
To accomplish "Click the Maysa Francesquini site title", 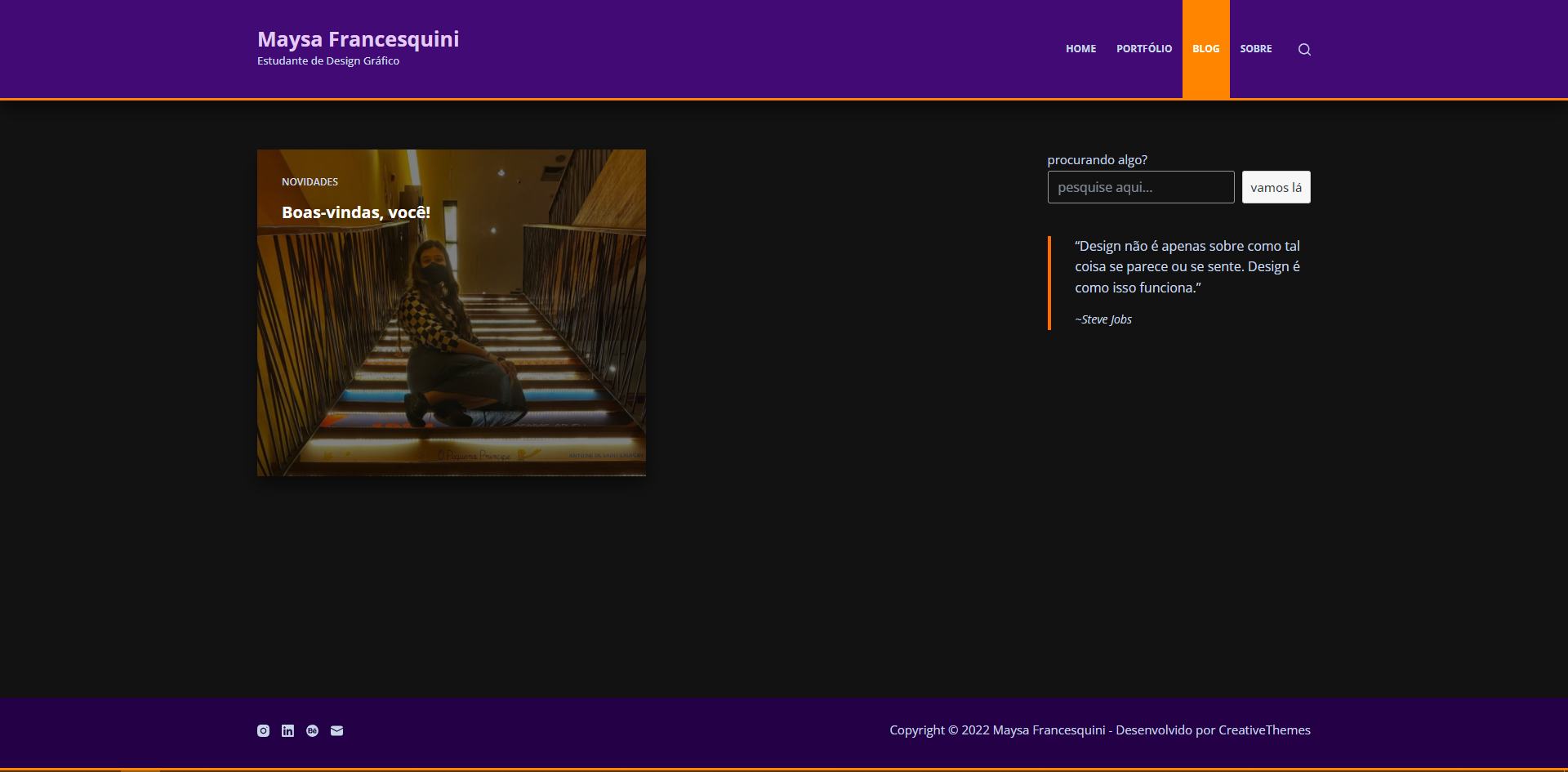I will [358, 39].
